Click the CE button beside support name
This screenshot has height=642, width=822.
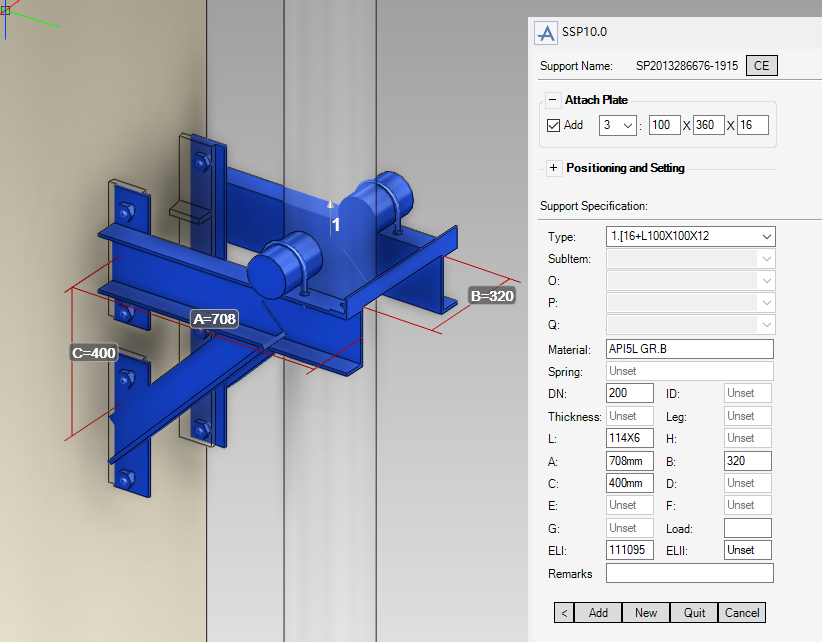point(762,66)
